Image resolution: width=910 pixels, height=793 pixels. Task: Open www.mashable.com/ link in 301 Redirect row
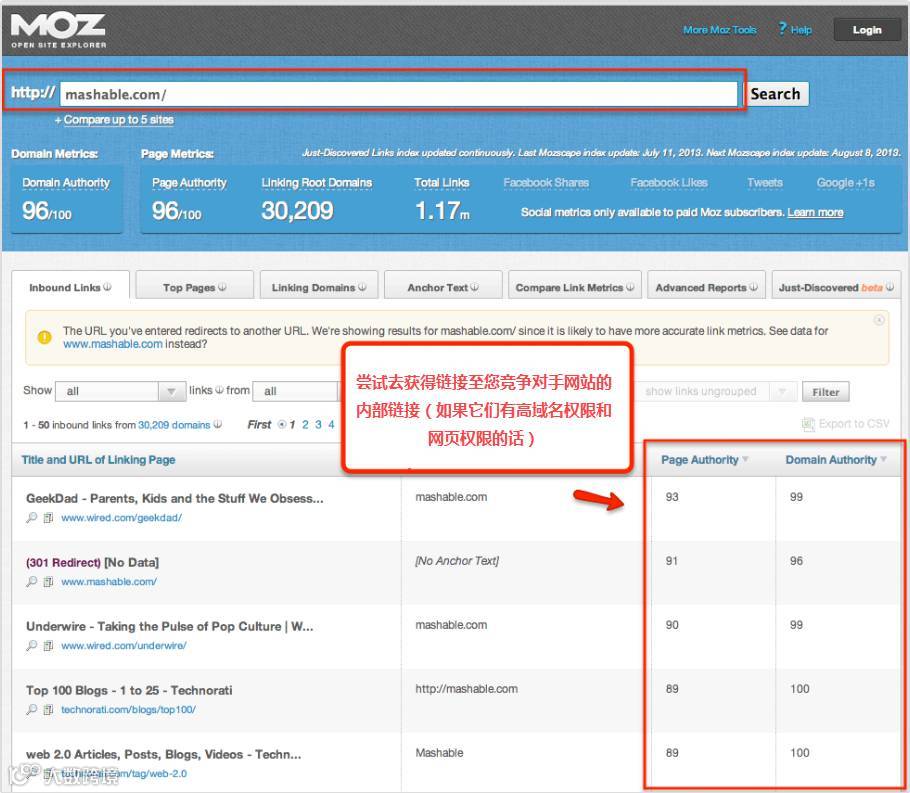coord(109,581)
